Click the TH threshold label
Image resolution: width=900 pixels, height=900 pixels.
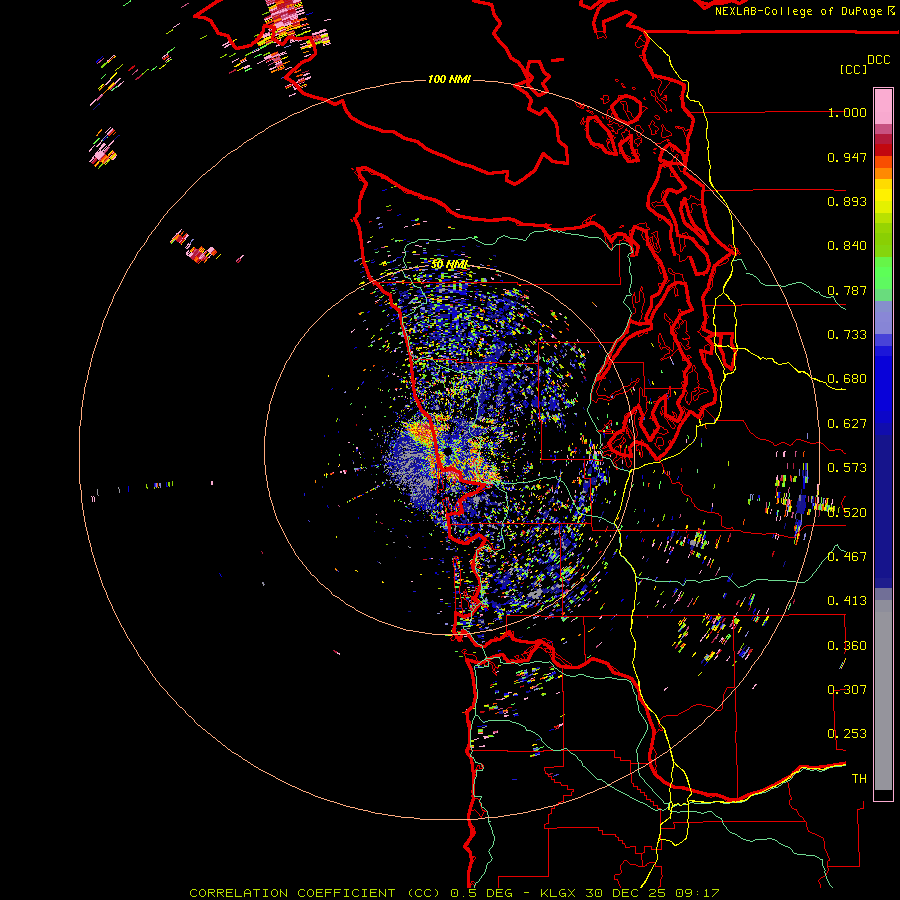(x=859, y=779)
